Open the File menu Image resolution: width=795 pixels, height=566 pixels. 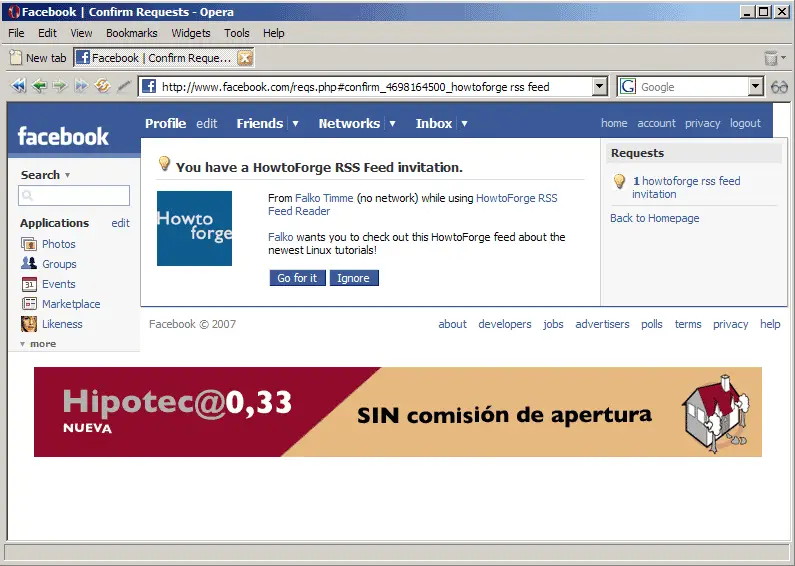pyautogui.click(x=16, y=33)
